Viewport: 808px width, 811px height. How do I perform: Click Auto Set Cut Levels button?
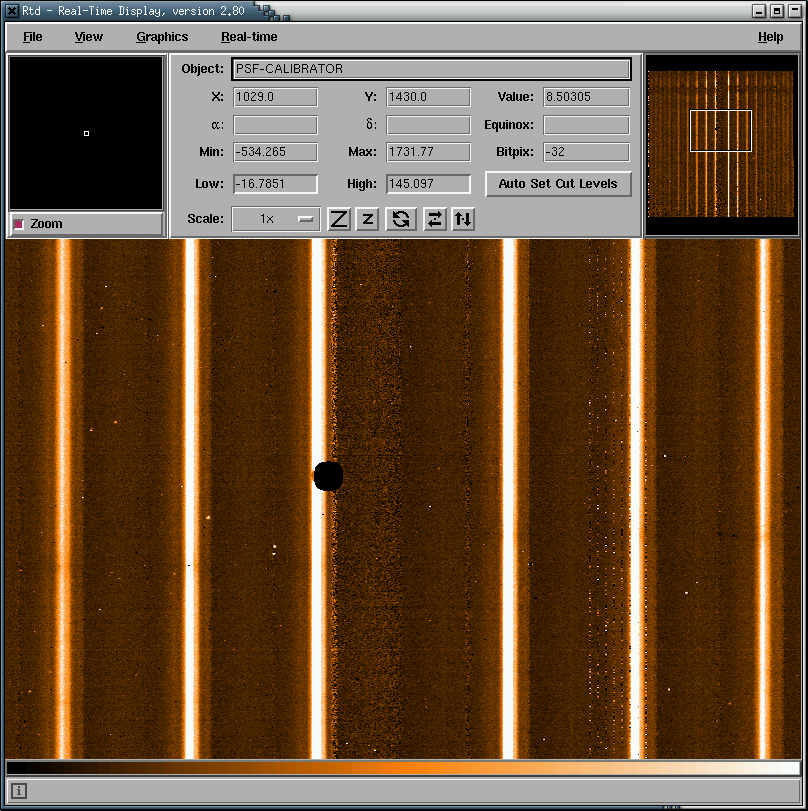(x=558, y=184)
